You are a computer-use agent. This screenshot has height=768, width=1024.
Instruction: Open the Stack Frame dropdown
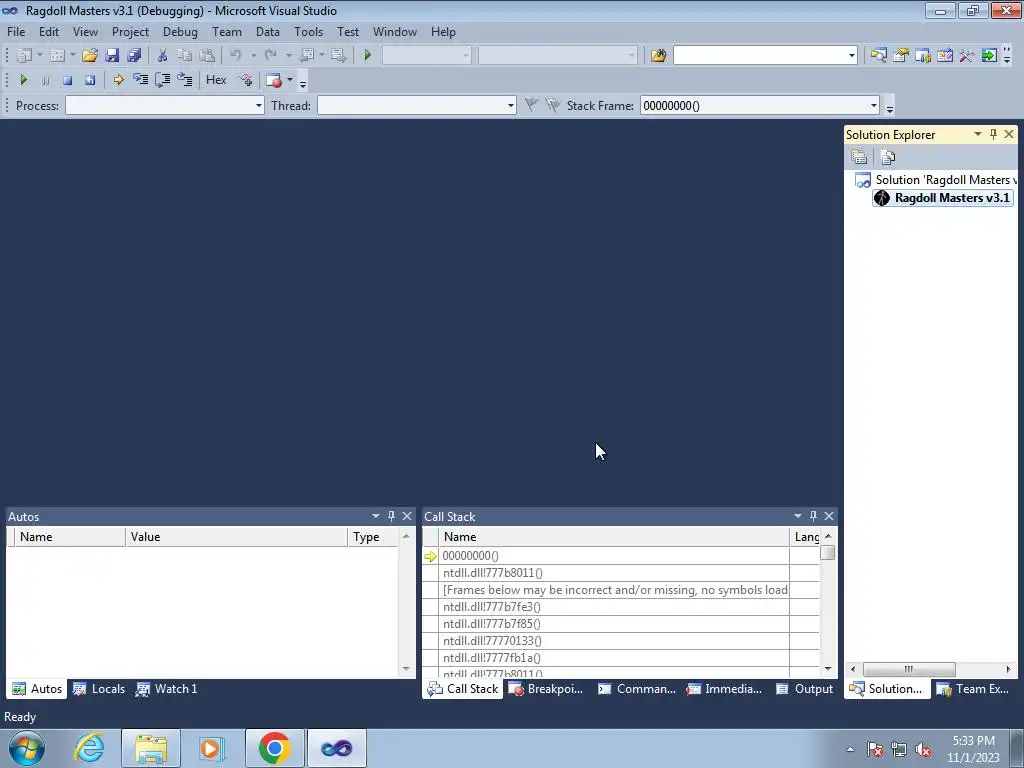874,106
